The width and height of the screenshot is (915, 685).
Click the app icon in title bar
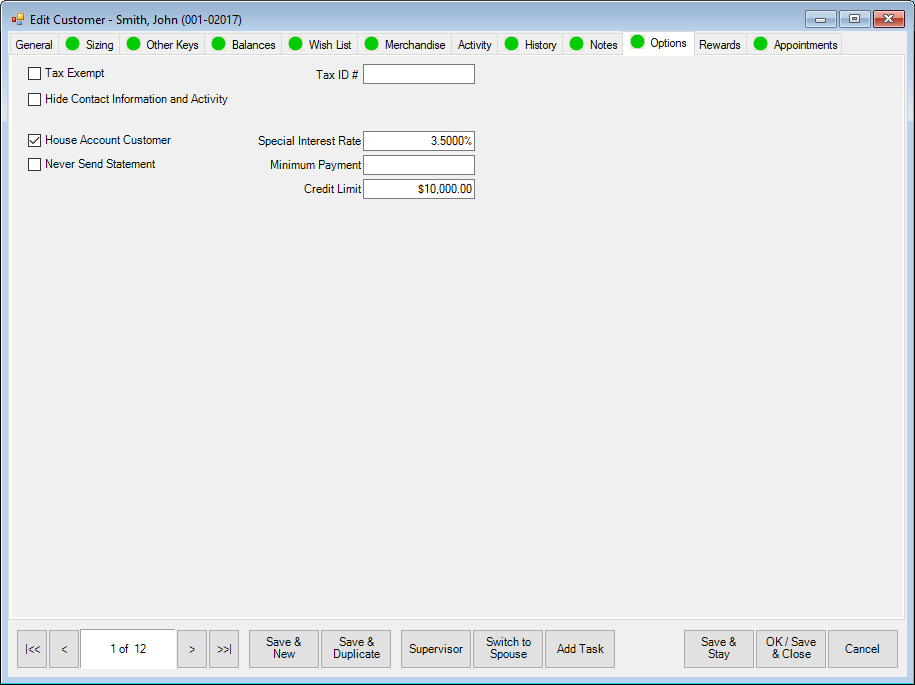(x=17, y=19)
